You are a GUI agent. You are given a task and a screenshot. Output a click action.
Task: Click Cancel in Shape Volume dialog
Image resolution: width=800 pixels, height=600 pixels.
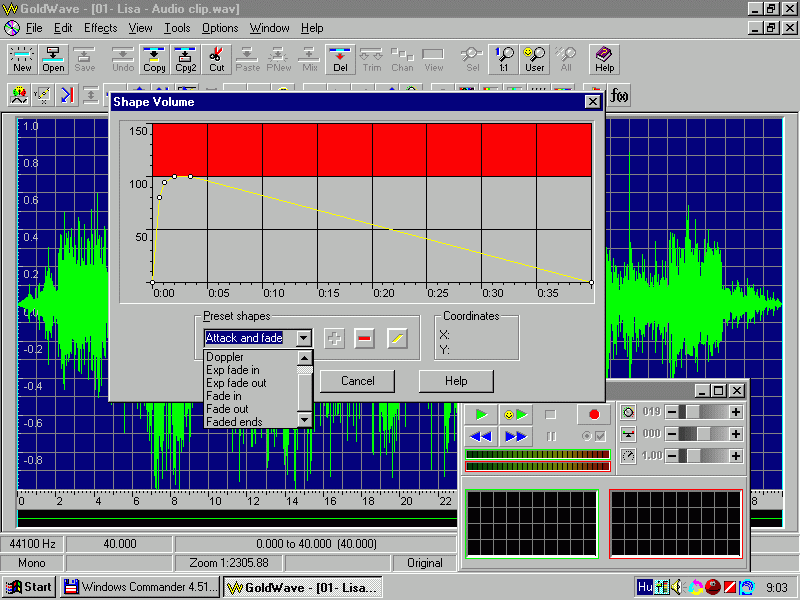click(358, 381)
